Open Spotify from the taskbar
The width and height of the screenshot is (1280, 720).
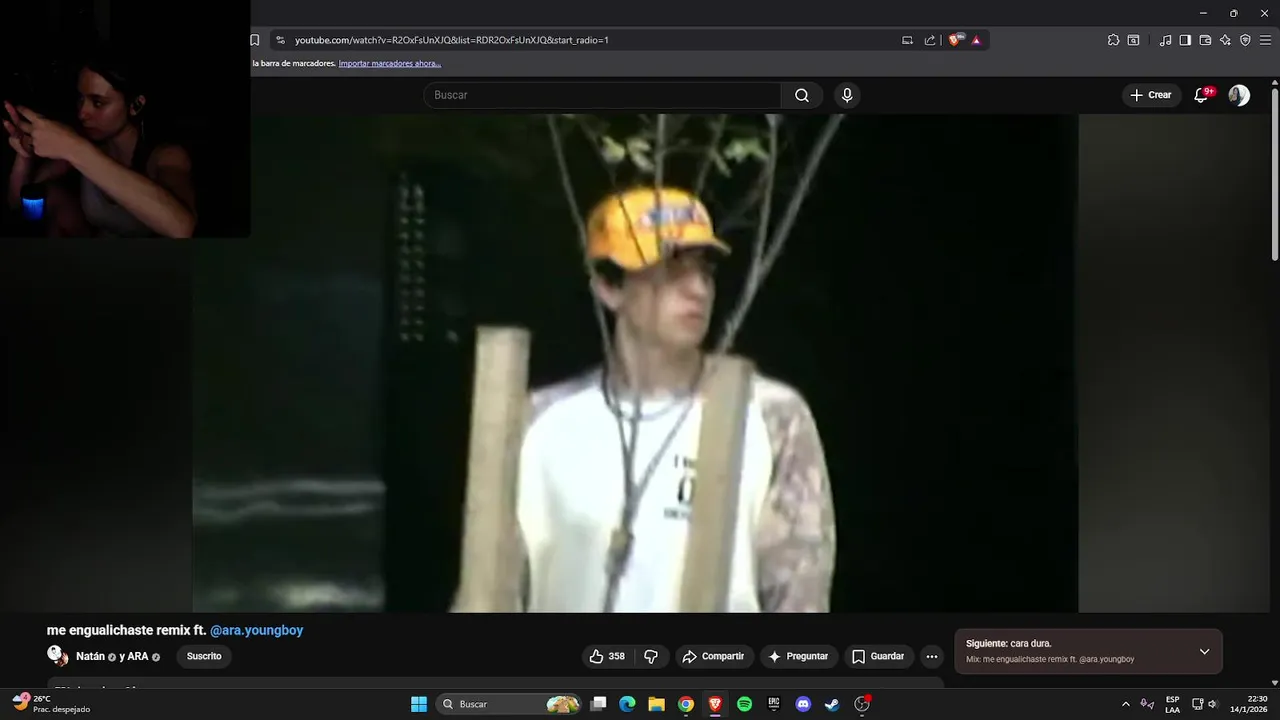pos(744,704)
